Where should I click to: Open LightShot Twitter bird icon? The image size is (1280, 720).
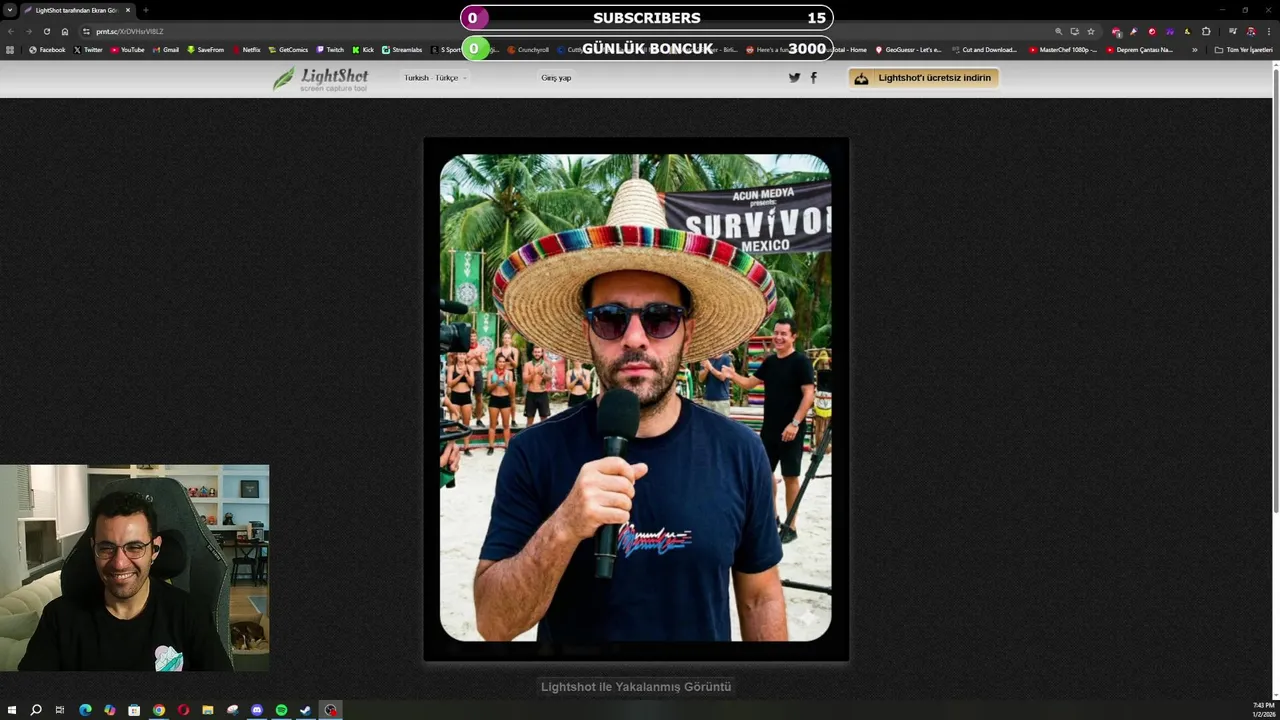[x=794, y=77]
